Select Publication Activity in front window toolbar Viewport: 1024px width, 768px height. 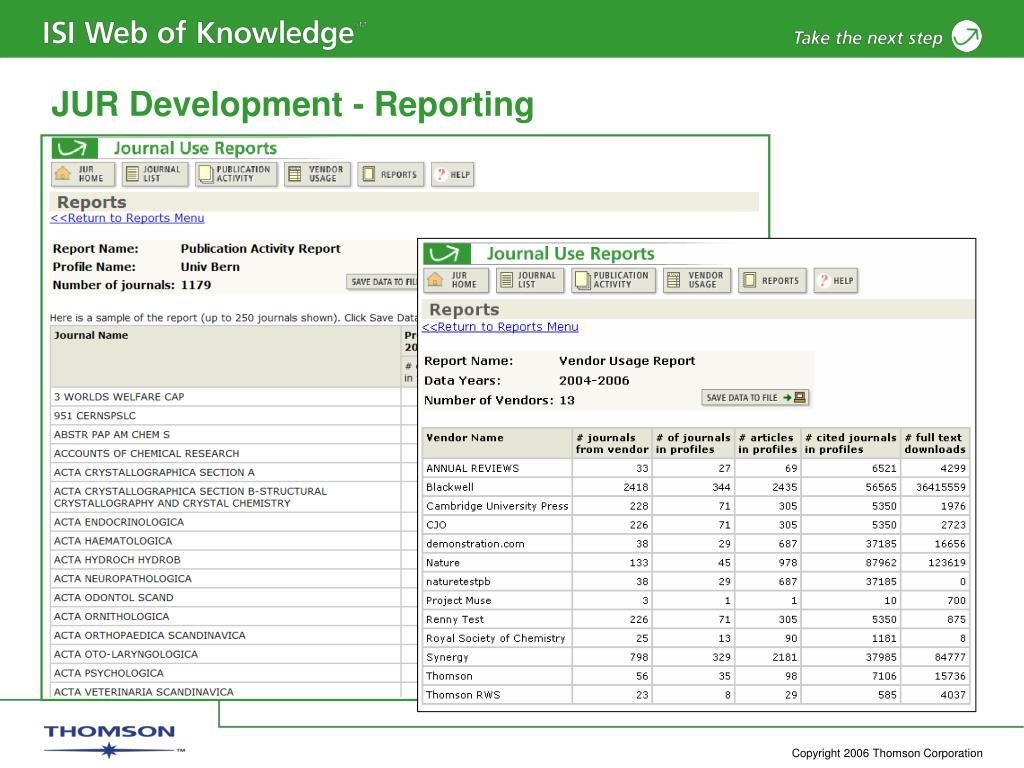613,281
